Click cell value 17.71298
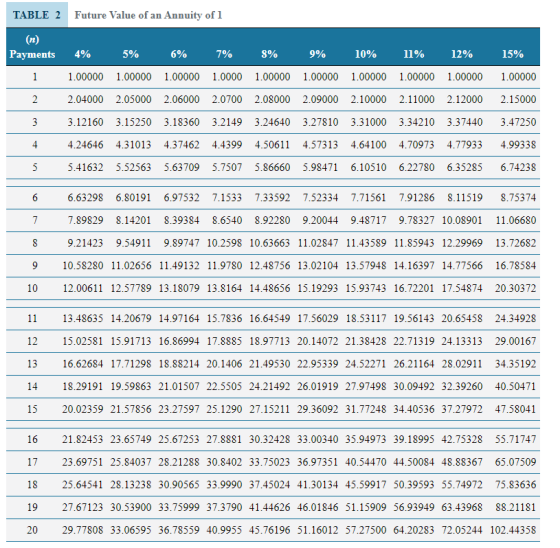This screenshot has height=548, width=560. pyautogui.click(x=131, y=364)
